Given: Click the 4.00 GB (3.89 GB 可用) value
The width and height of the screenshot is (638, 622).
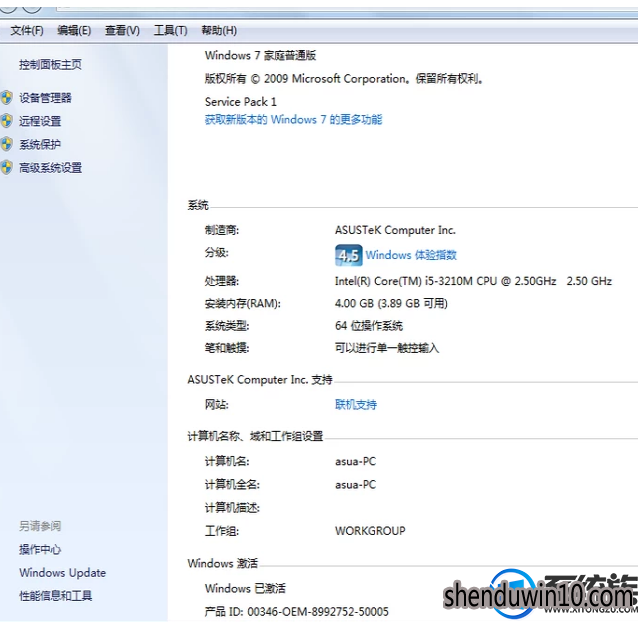Looking at the screenshot, I should (391, 303).
